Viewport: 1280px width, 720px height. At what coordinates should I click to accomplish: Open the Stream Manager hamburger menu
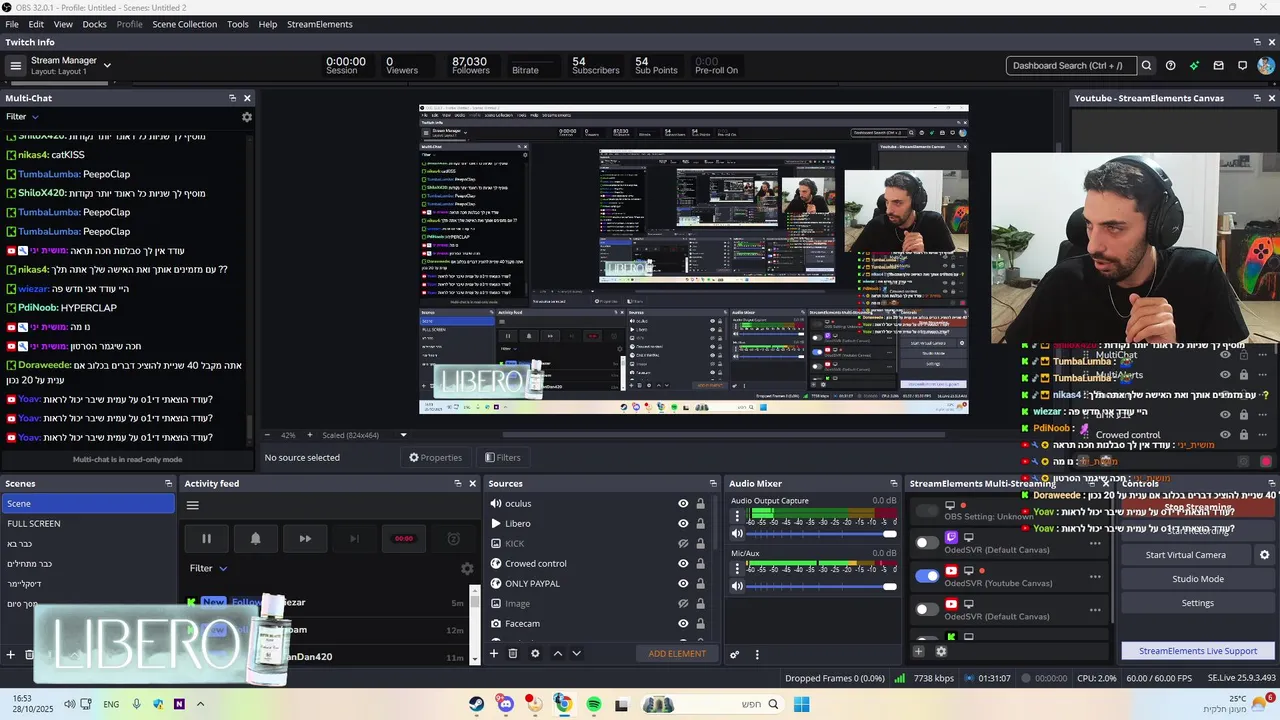[15, 66]
